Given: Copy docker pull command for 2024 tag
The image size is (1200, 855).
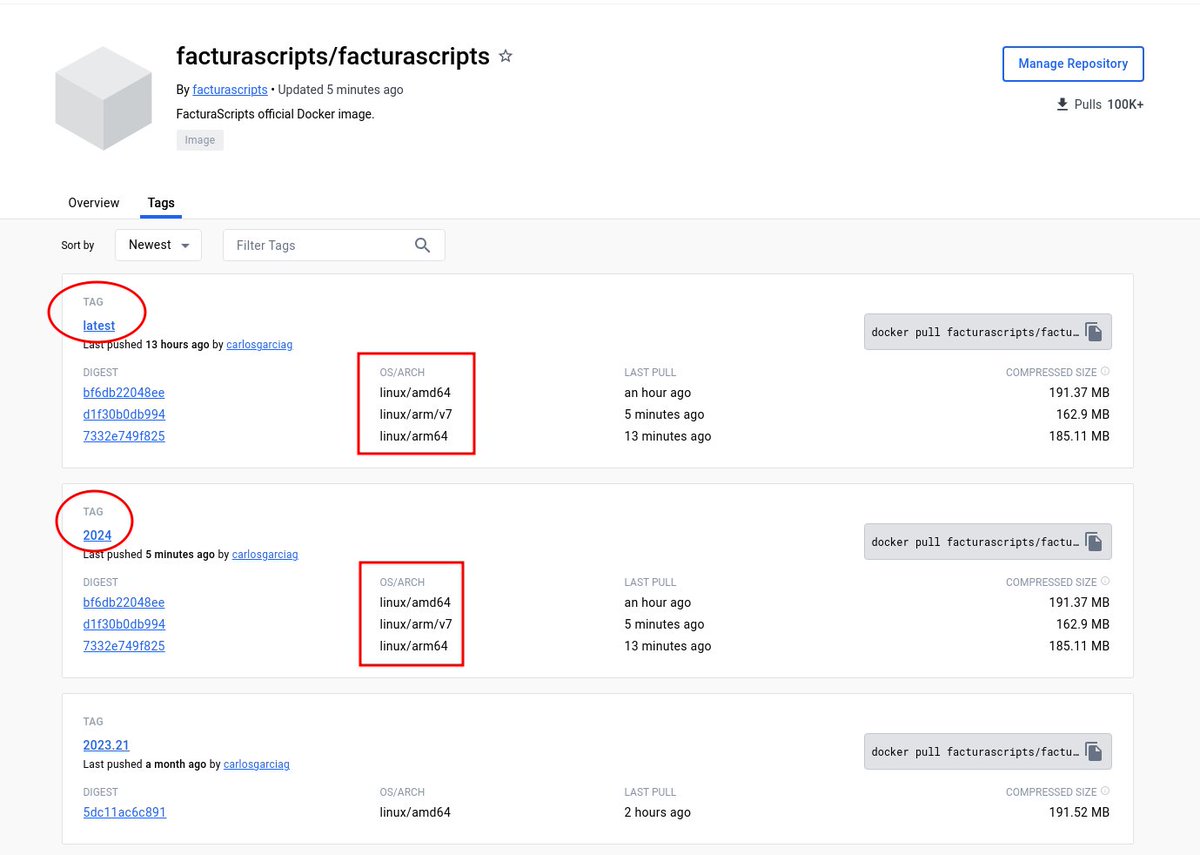Looking at the screenshot, I should click(x=1094, y=542).
